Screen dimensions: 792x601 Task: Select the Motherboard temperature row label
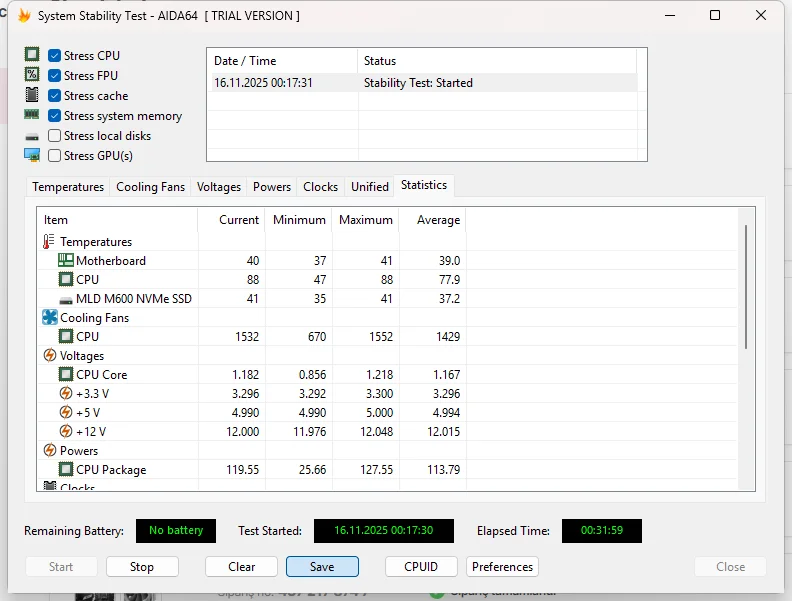click(111, 261)
